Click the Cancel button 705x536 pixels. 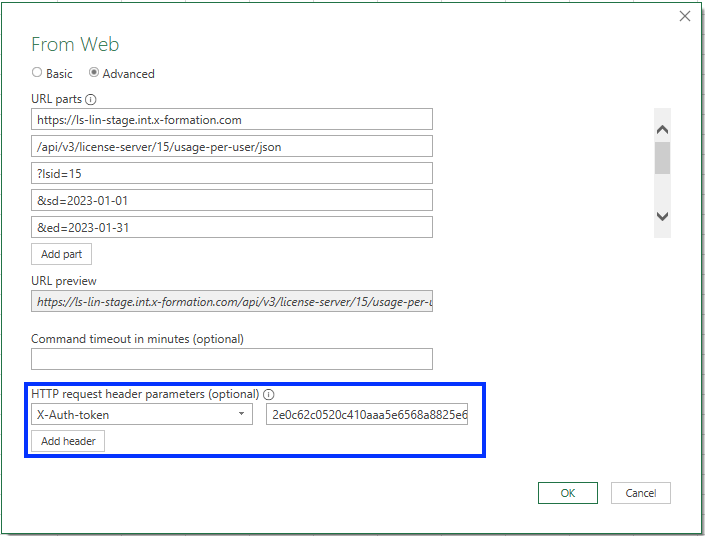coord(641,493)
